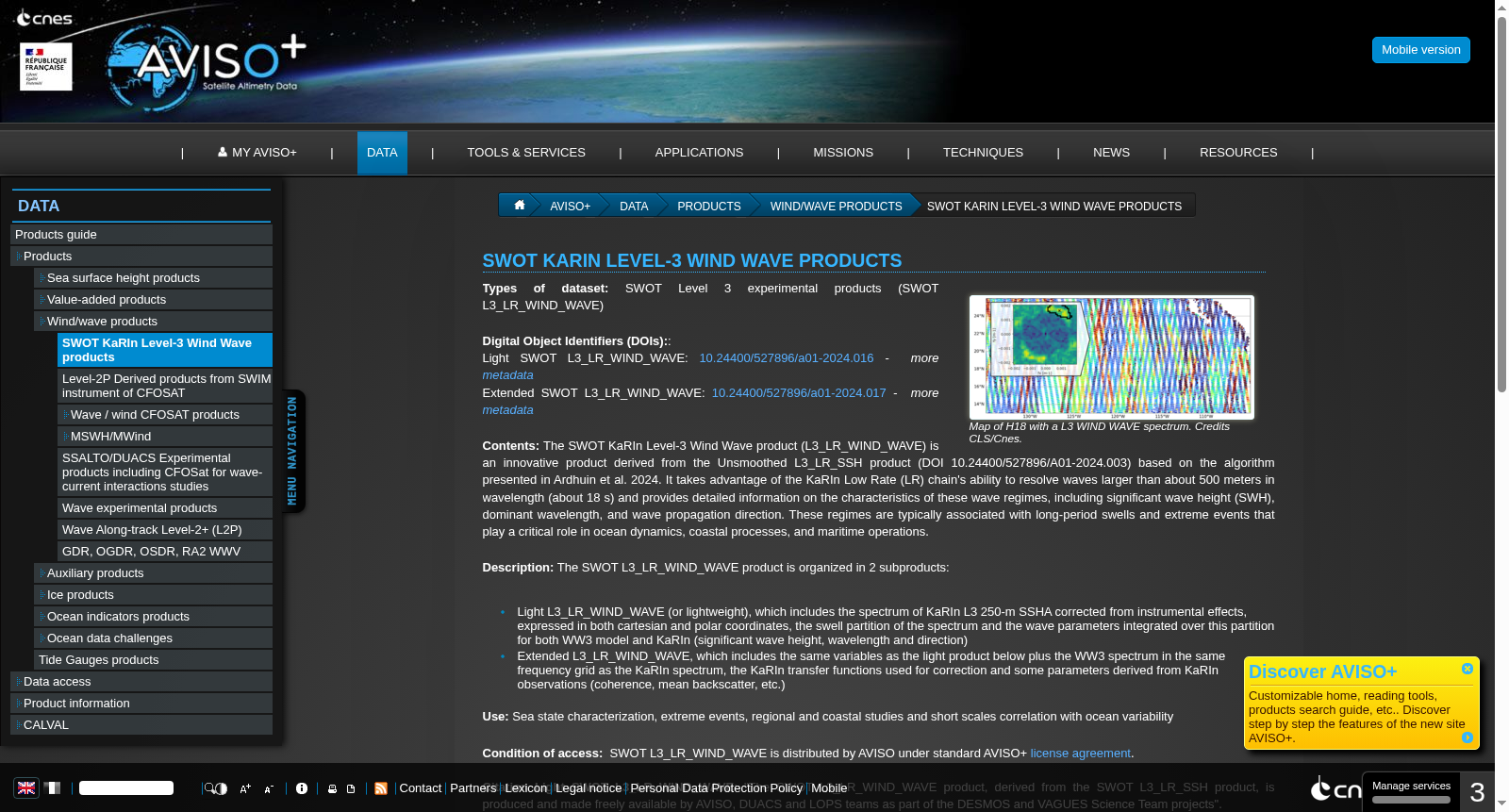The width and height of the screenshot is (1509, 812).
Task: Click the home icon in the breadcrumb
Action: click(x=519, y=205)
